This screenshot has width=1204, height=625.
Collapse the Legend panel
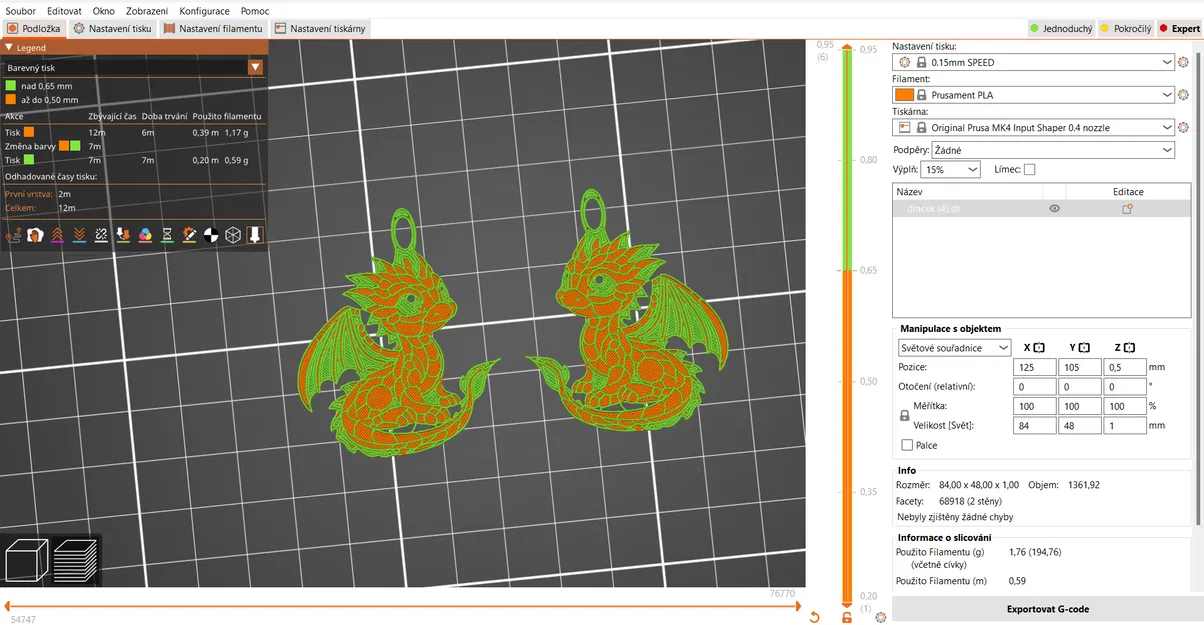pyautogui.click(x=9, y=47)
